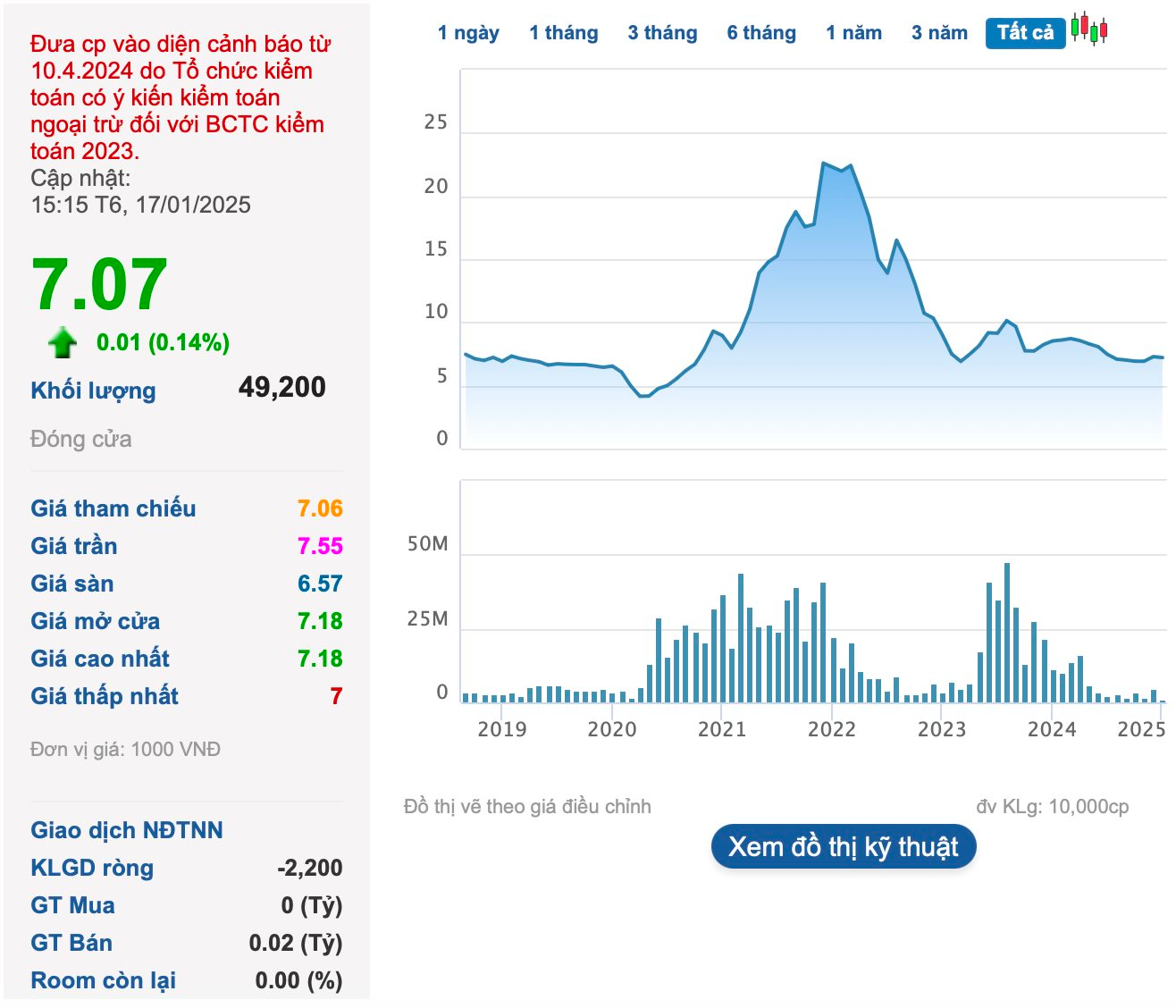Click the price change '0.01 (0.14%)'
The height and width of the screenshot is (1008, 1176).
pos(164,342)
